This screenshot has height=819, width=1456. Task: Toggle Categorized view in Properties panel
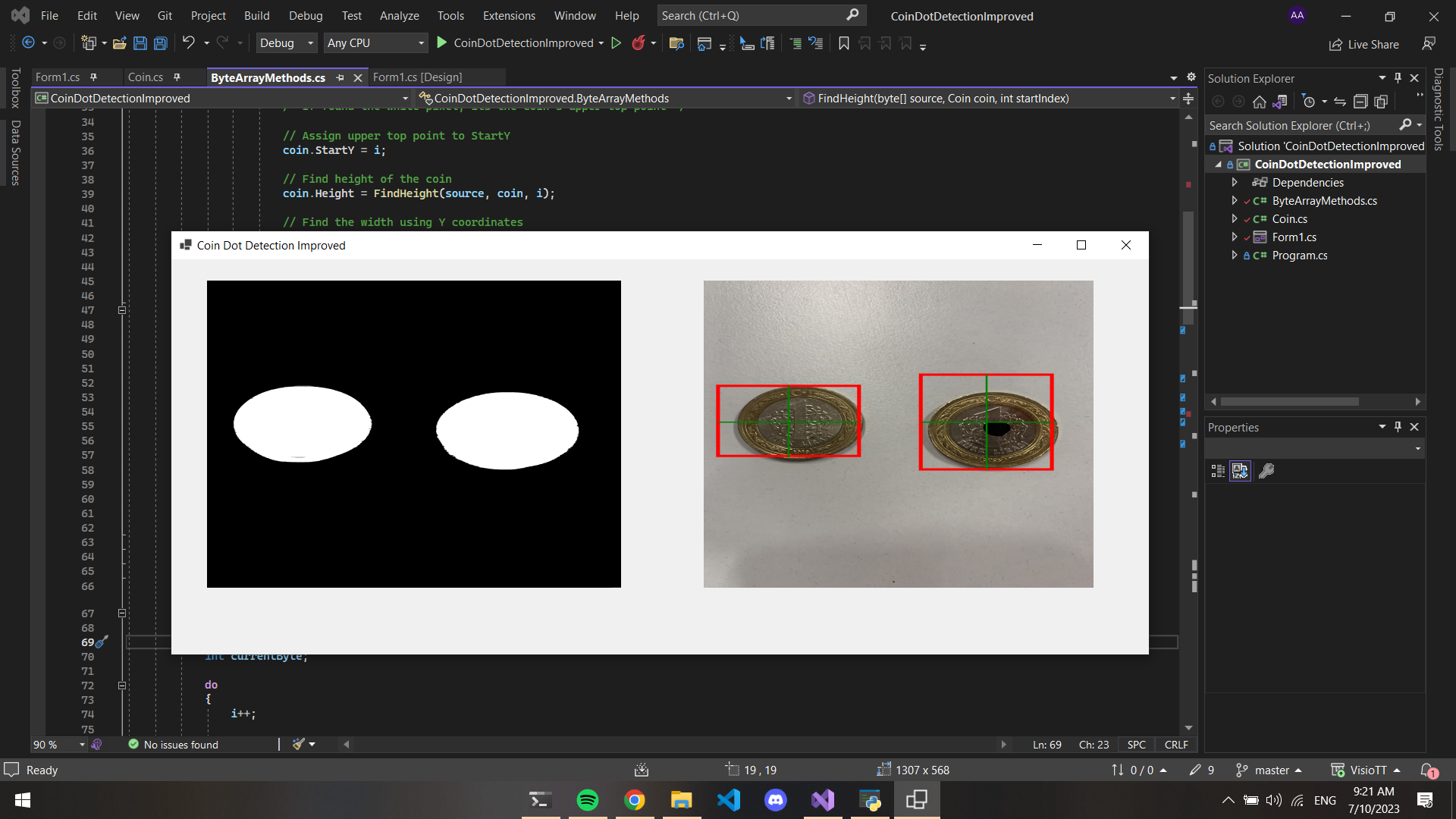tap(1218, 471)
